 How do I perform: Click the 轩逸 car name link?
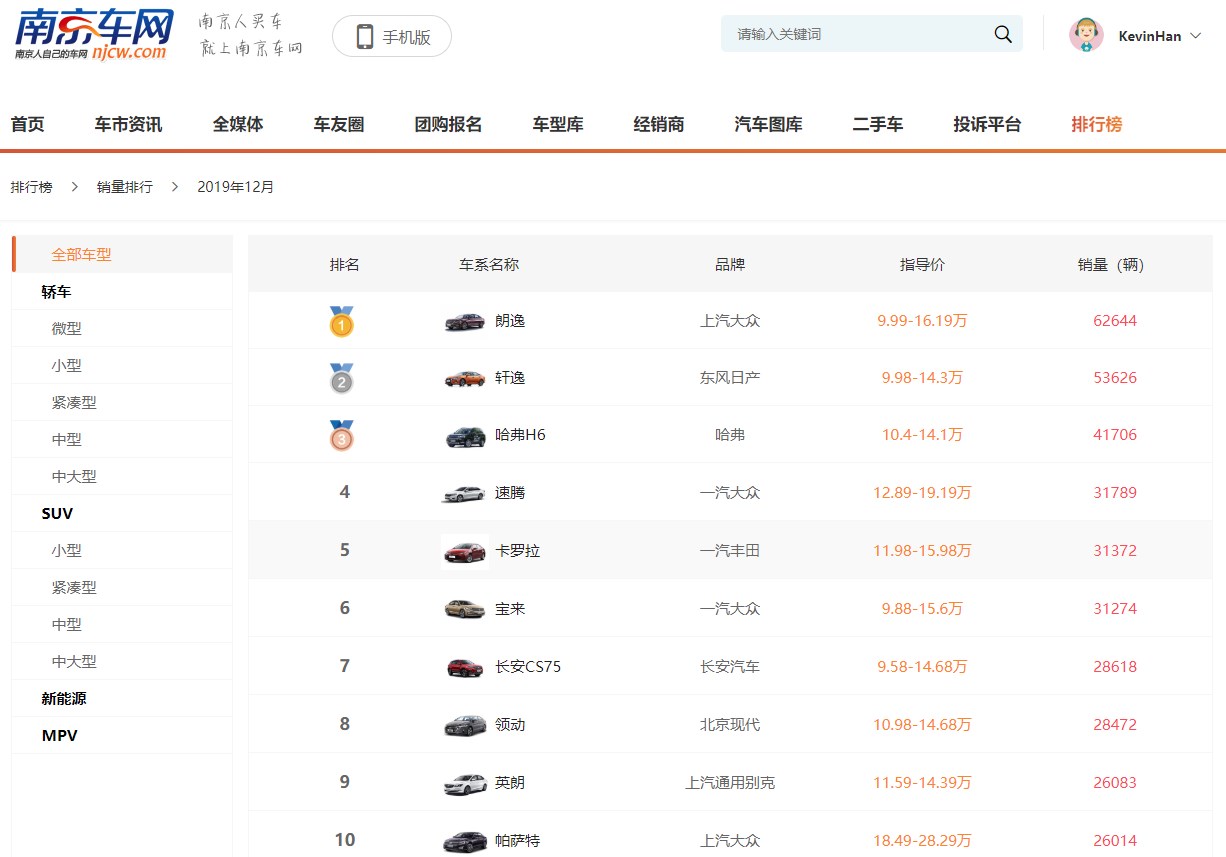[x=510, y=378]
